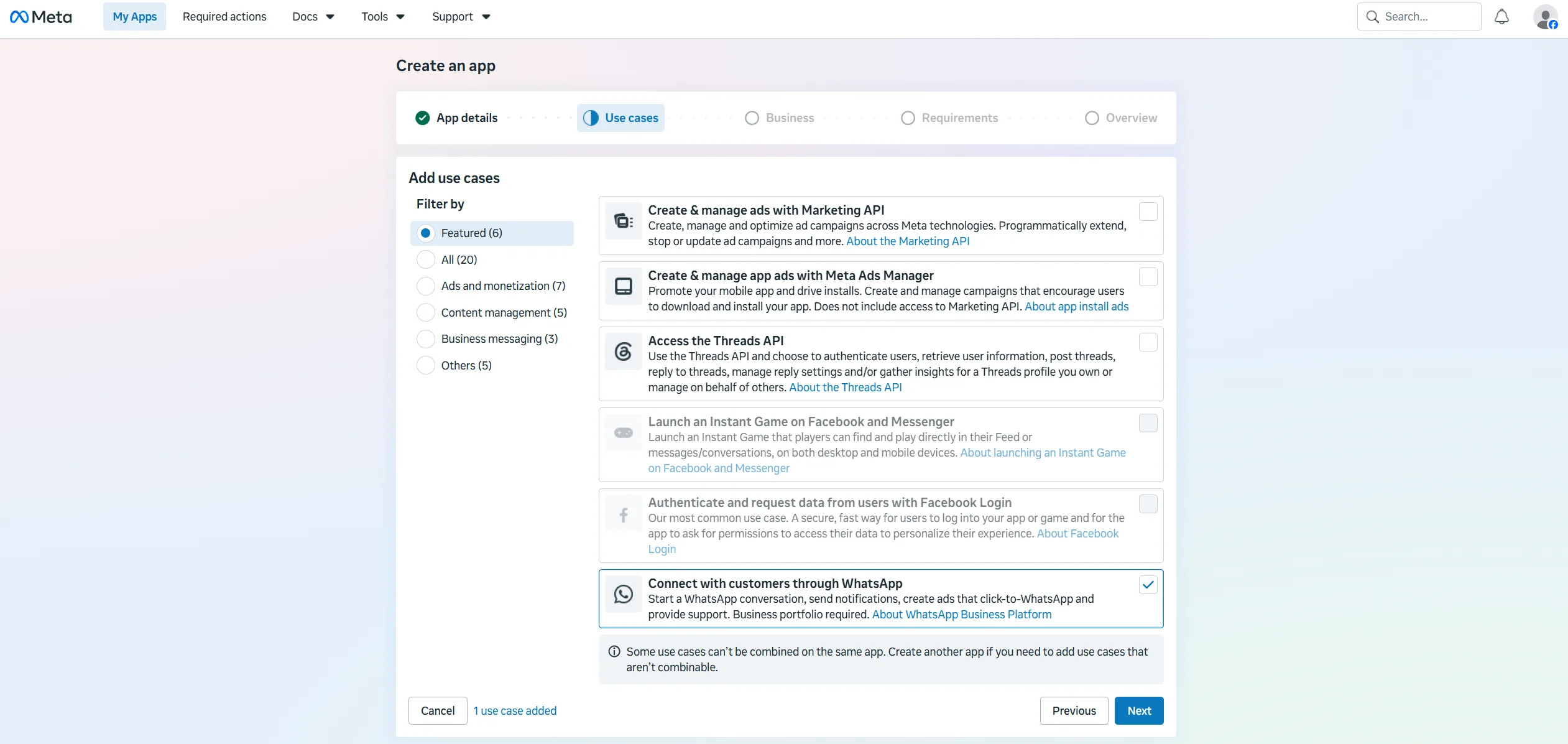Open About the Marketing API link
This screenshot has width=1568, height=744.
(x=908, y=241)
